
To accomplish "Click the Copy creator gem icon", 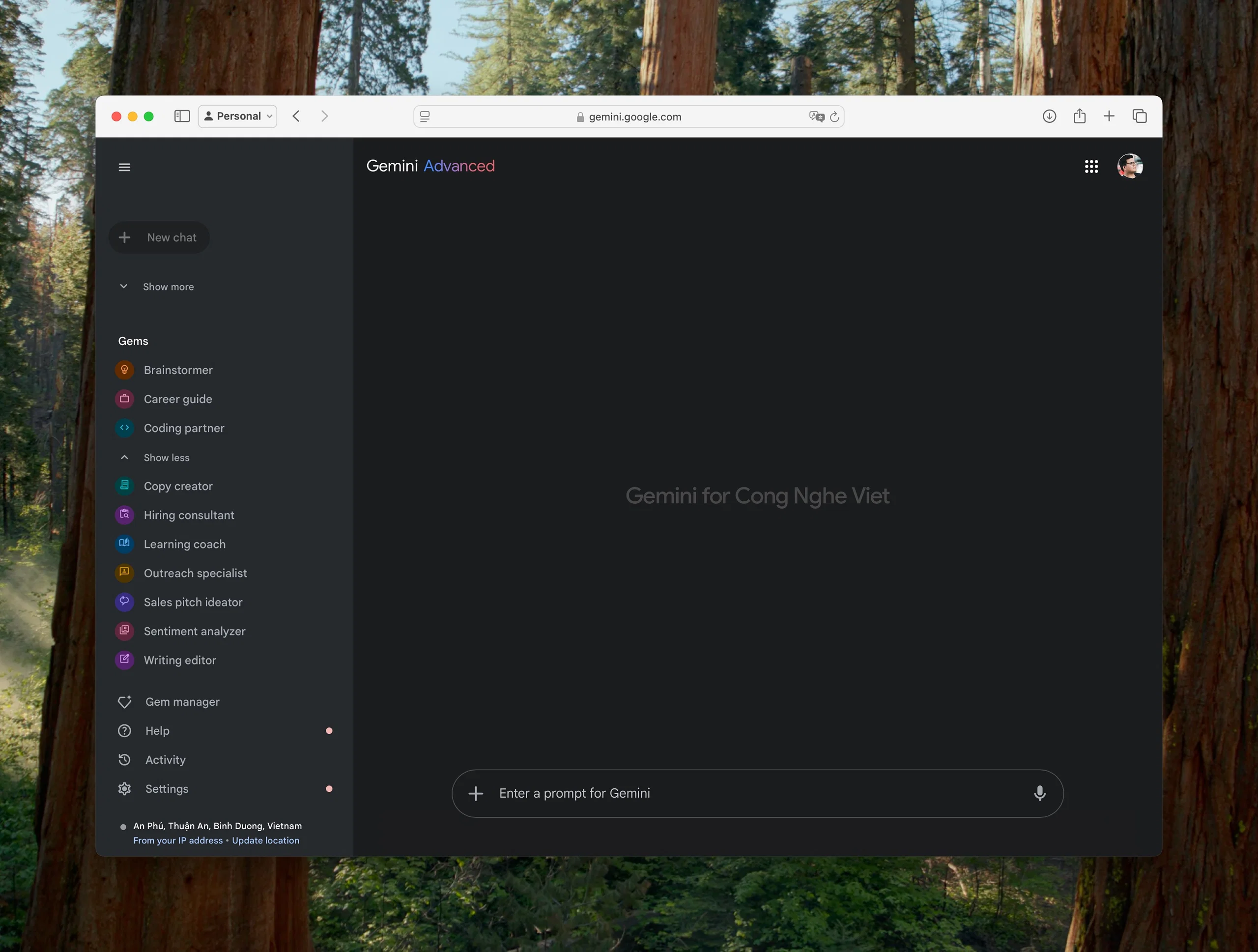I will (125, 485).
